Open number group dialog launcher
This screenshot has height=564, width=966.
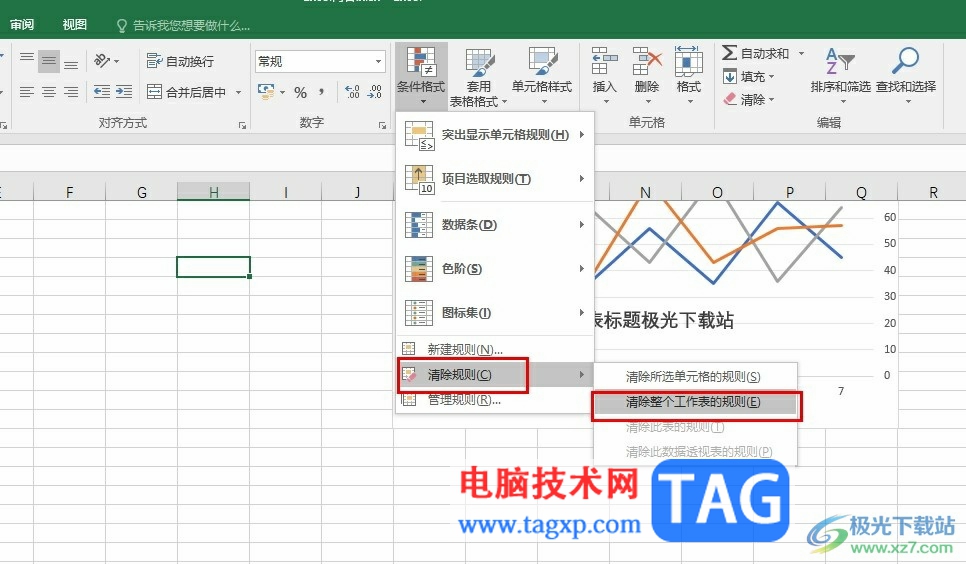pyautogui.click(x=383, y=125)
